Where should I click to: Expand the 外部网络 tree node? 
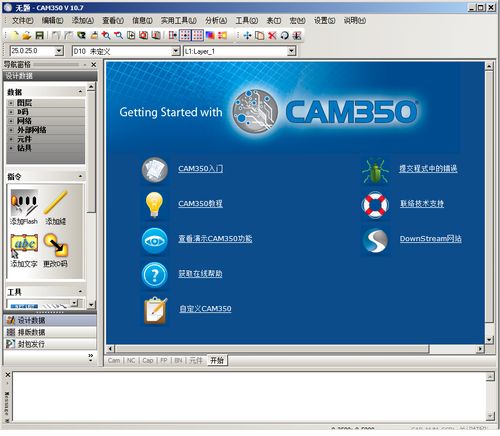pyautogui.click(x=11, y=130)
